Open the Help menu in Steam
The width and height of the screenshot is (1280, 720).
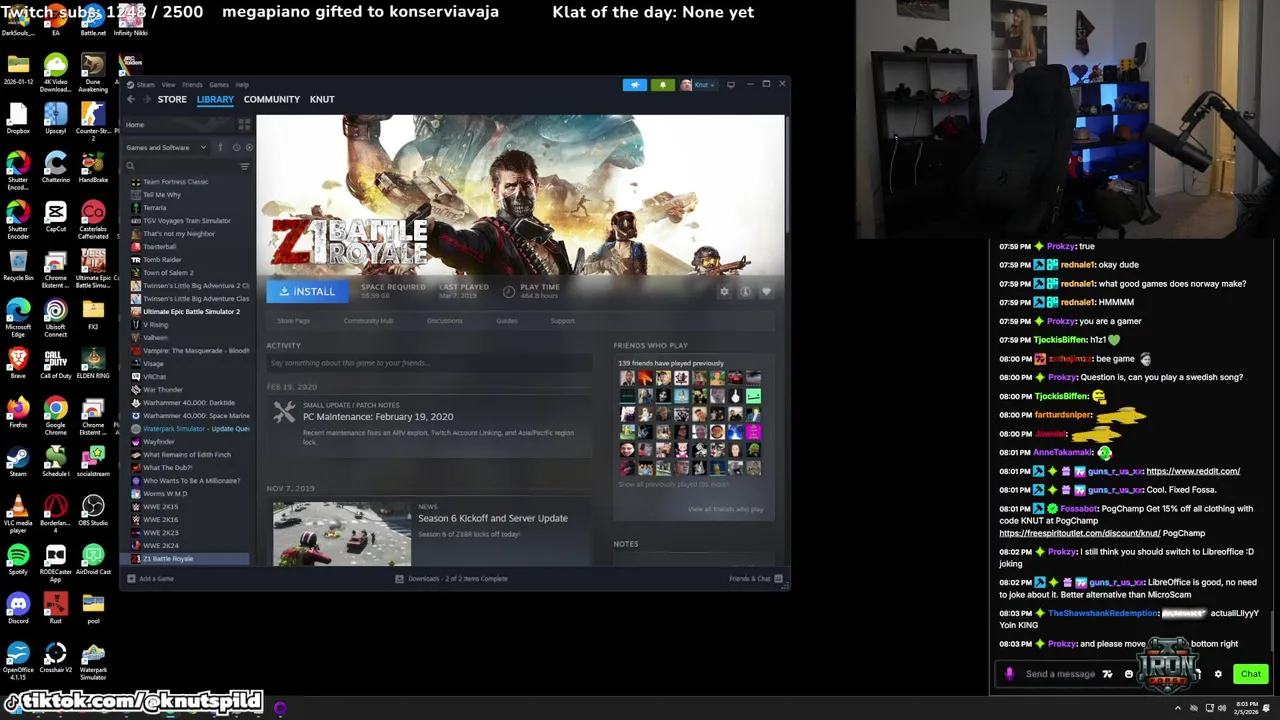click(242, 85)
